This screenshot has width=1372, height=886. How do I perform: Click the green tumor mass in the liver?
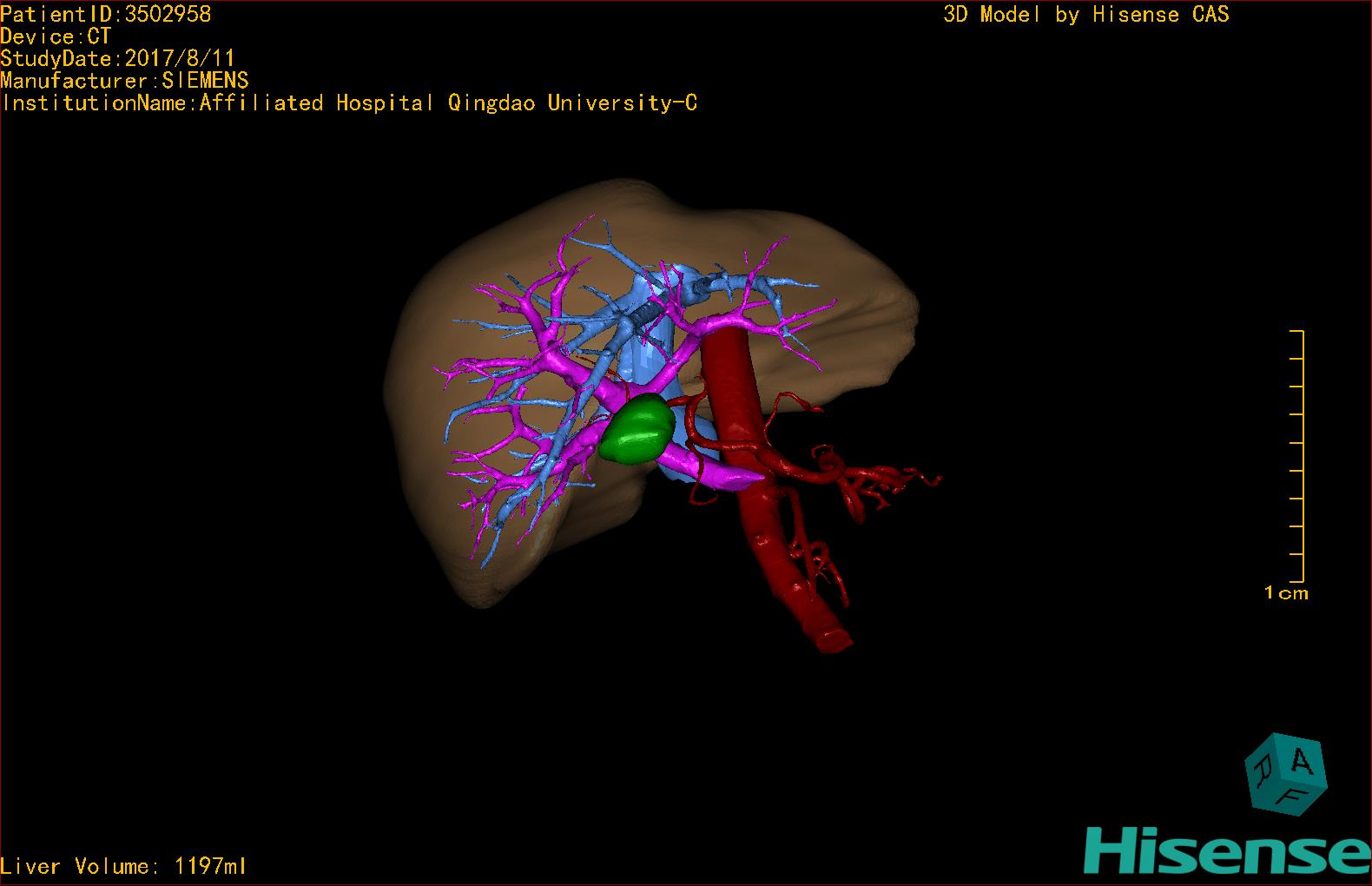tap(638, 428)
